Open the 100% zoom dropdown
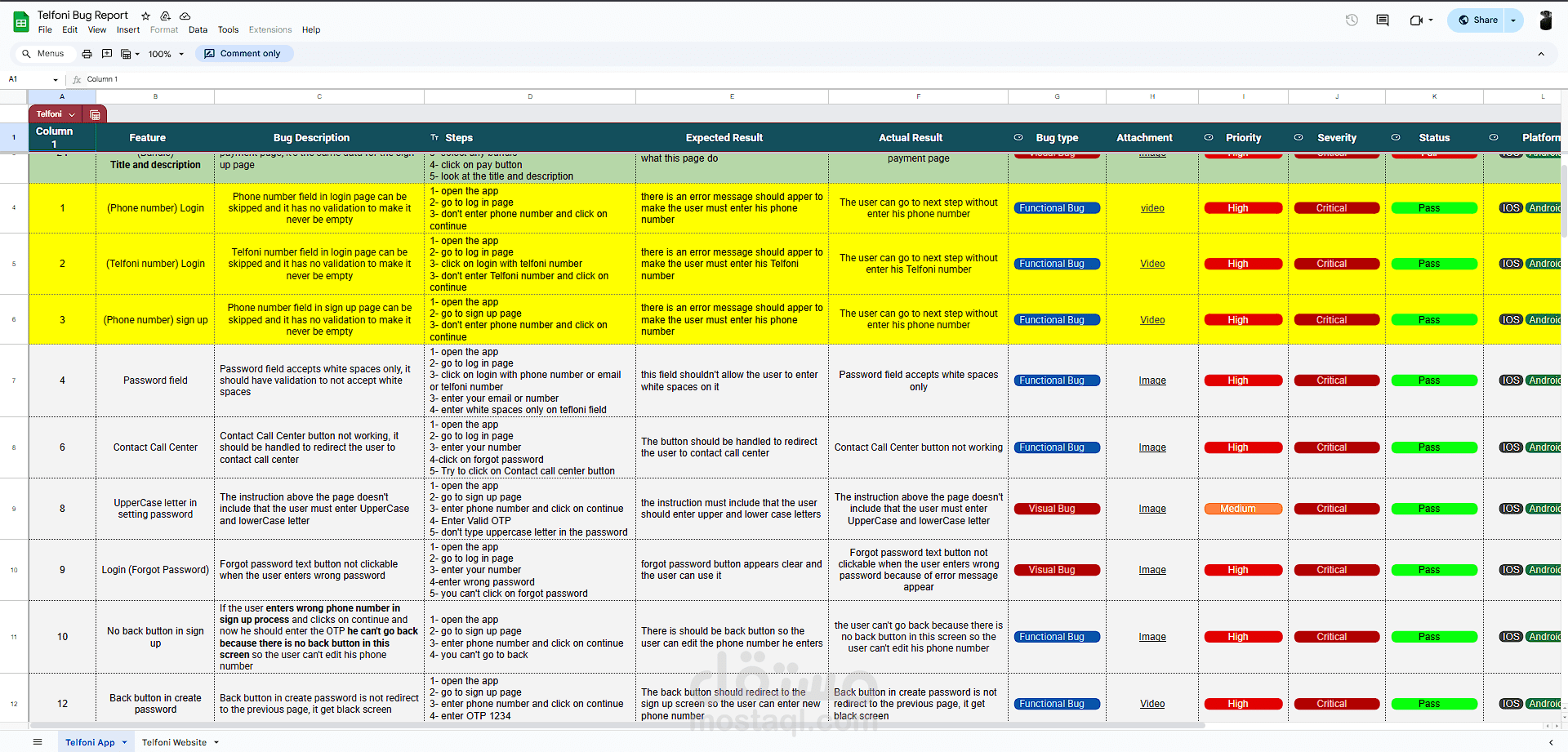1568x752 pixels. tap(166, 54)
